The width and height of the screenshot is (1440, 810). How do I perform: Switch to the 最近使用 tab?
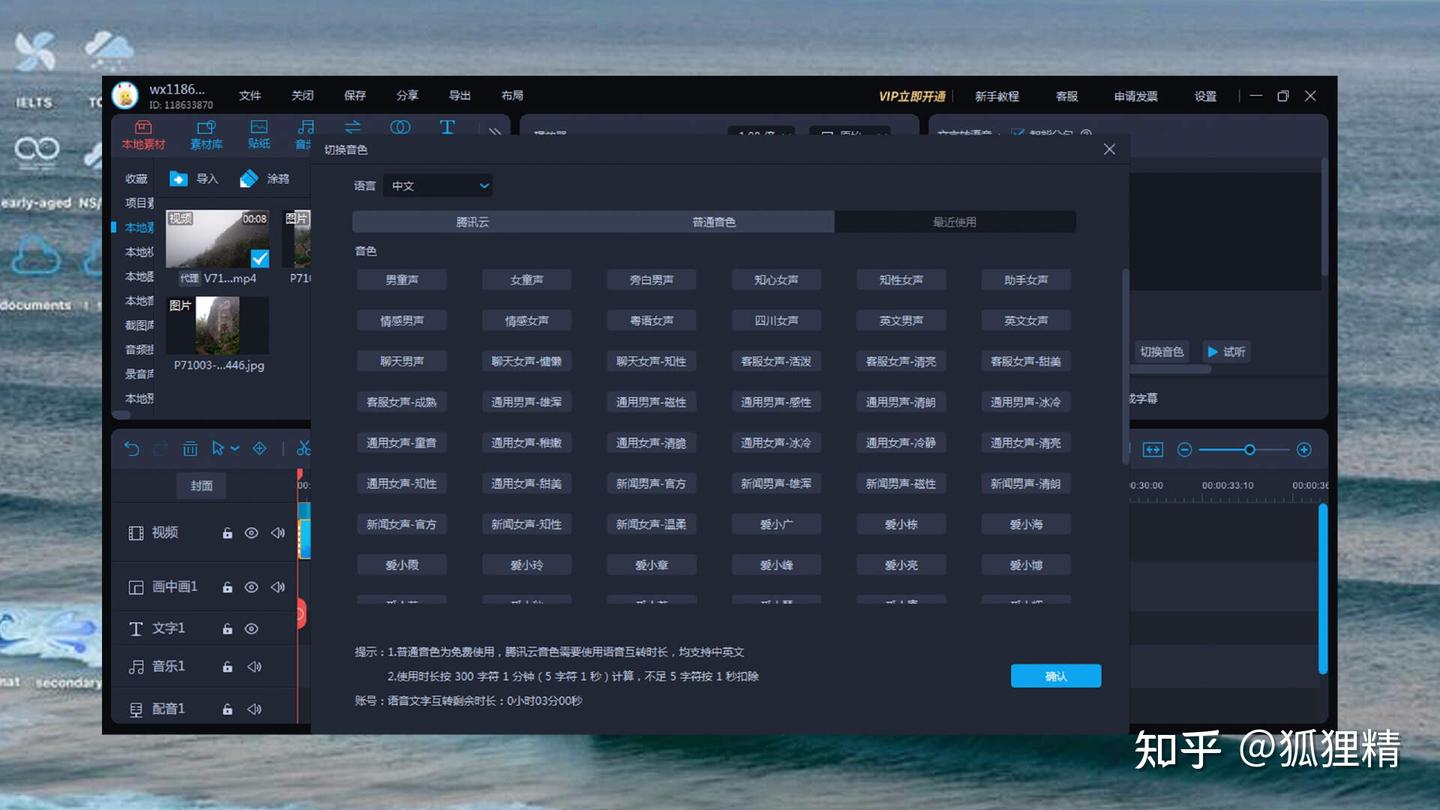click(x=955, y=222)
